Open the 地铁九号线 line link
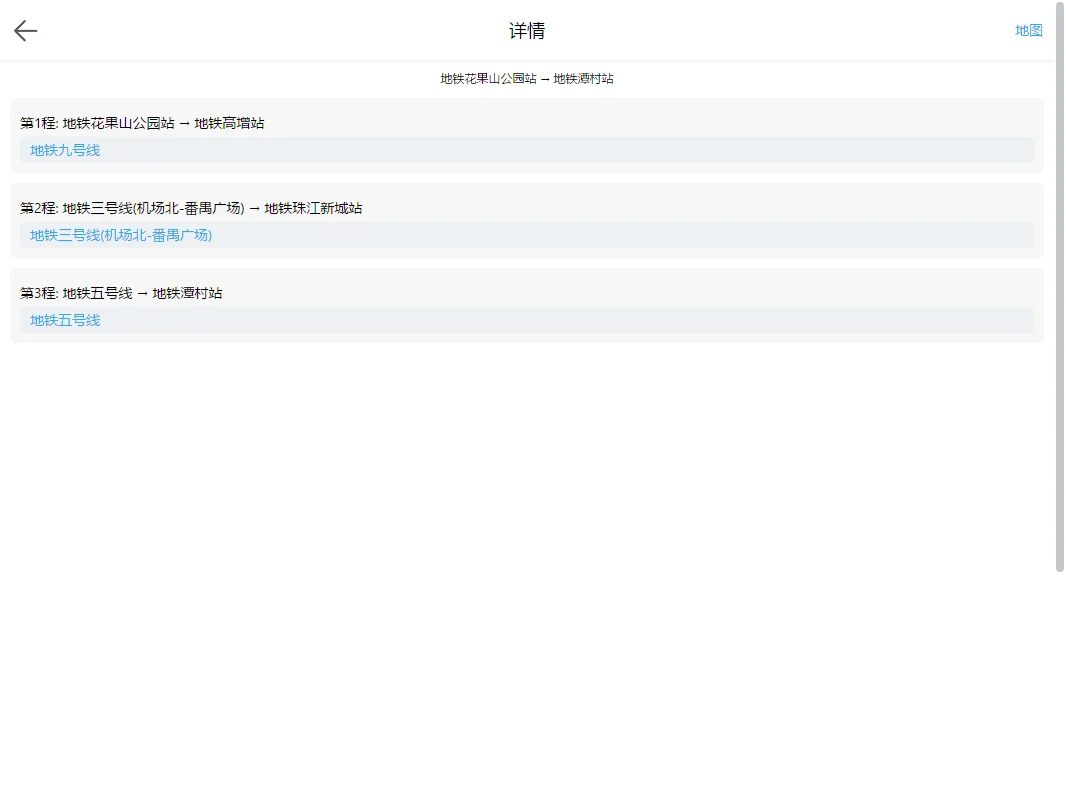The width and height of the screenshot is (1066, 792). 65,150
